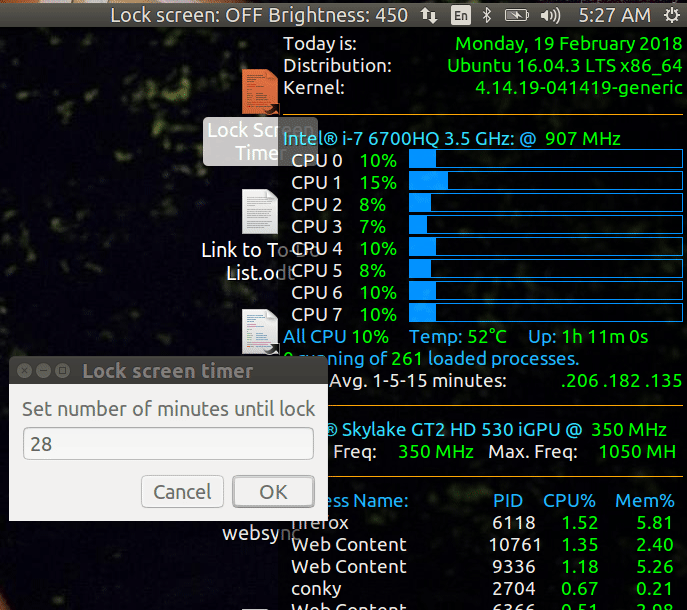687x610 pixels.
Task: Click the date Monday, 19 February 2018
Action: tap(569, 44)
